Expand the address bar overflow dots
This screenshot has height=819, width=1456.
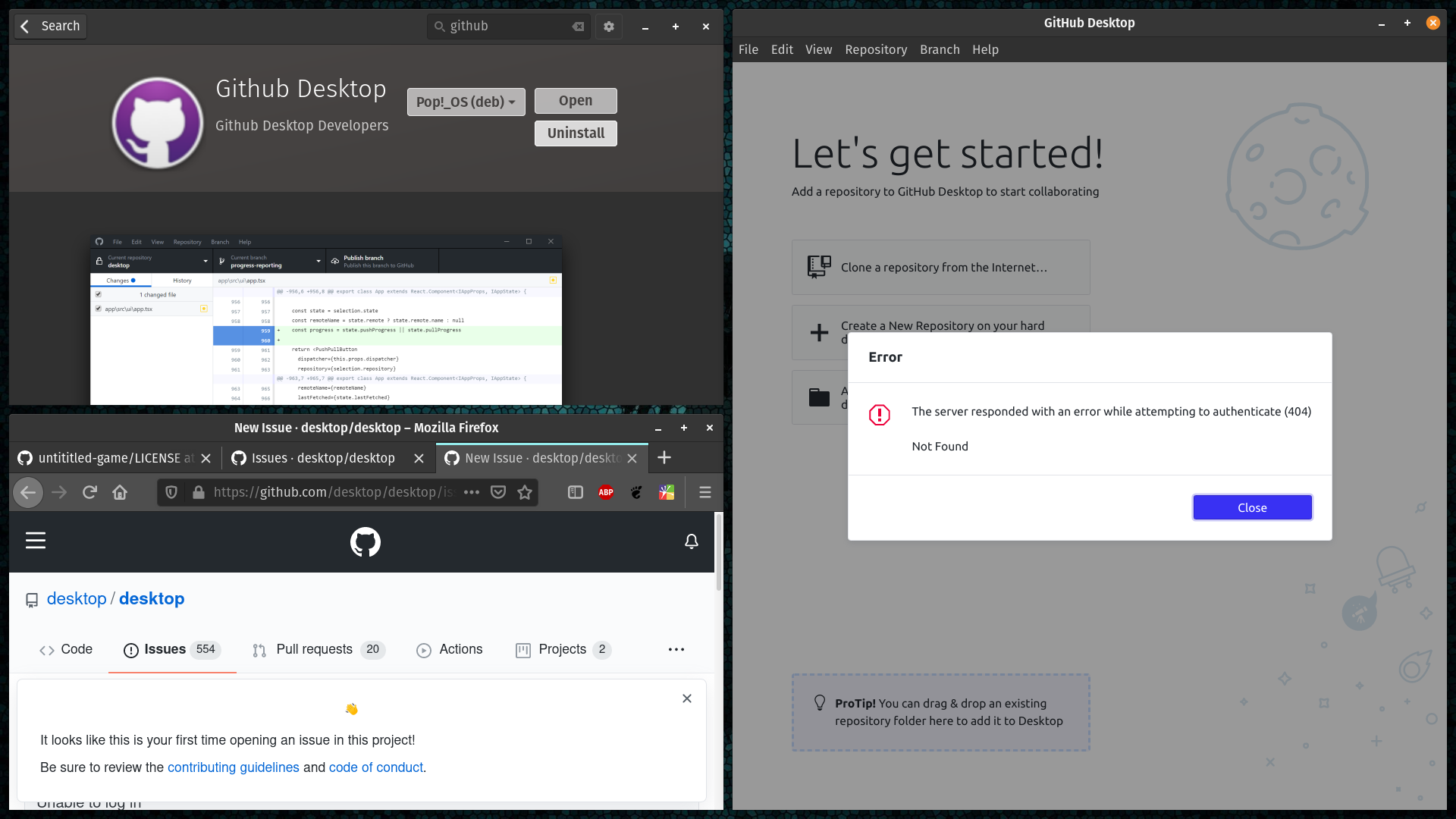[x=471, y=492]
